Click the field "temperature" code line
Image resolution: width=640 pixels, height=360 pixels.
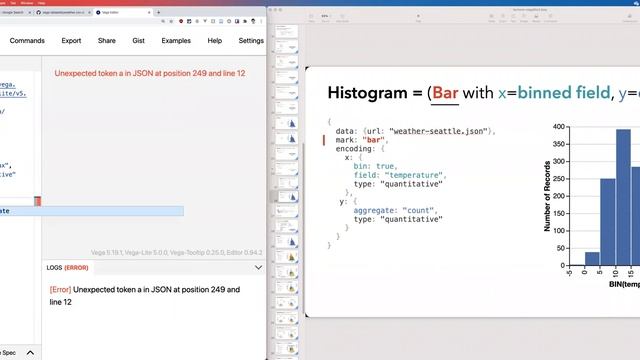400,175
